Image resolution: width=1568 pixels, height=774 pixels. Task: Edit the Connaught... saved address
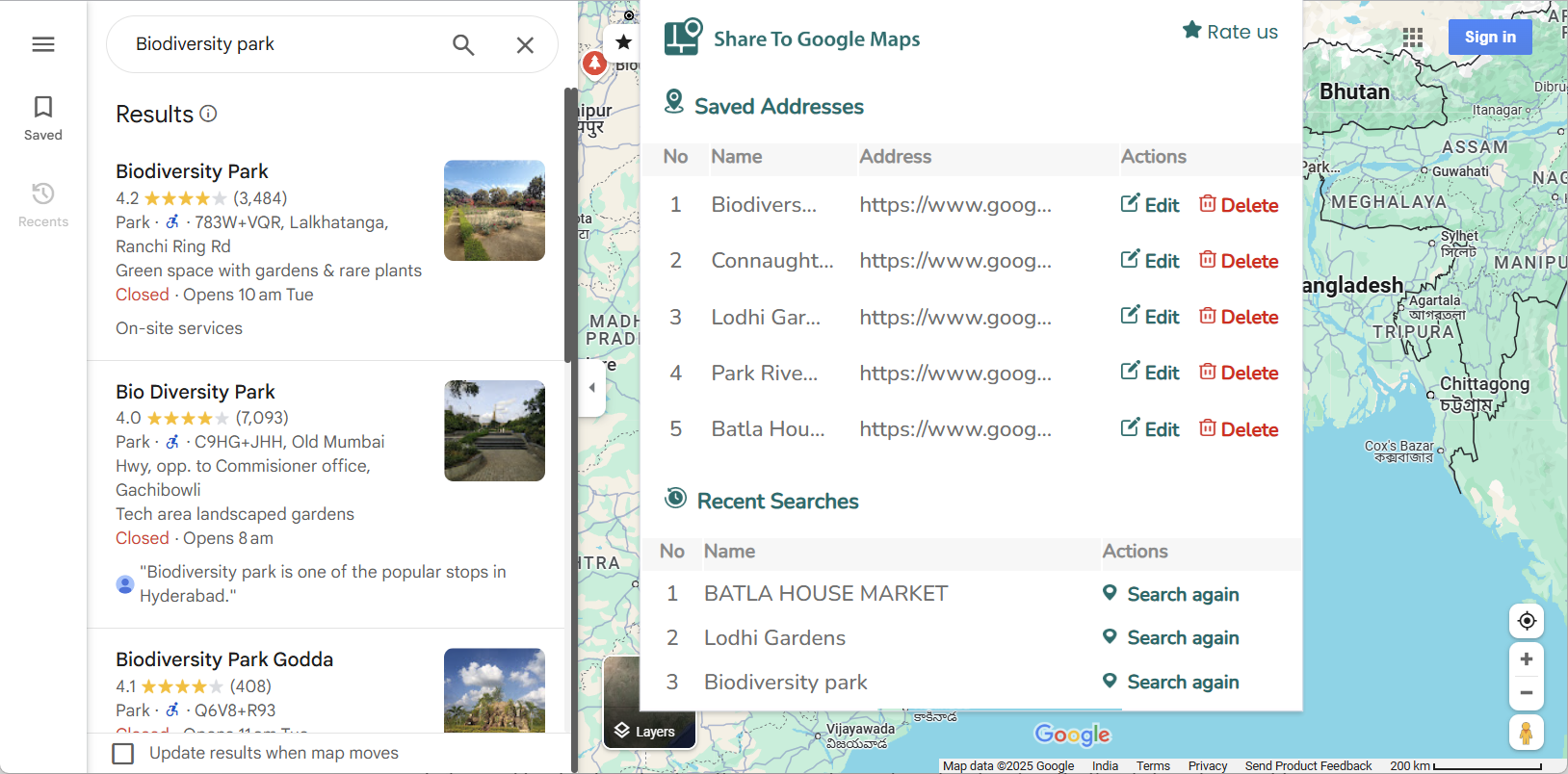pyautogui.click(x=1150, y=261)
